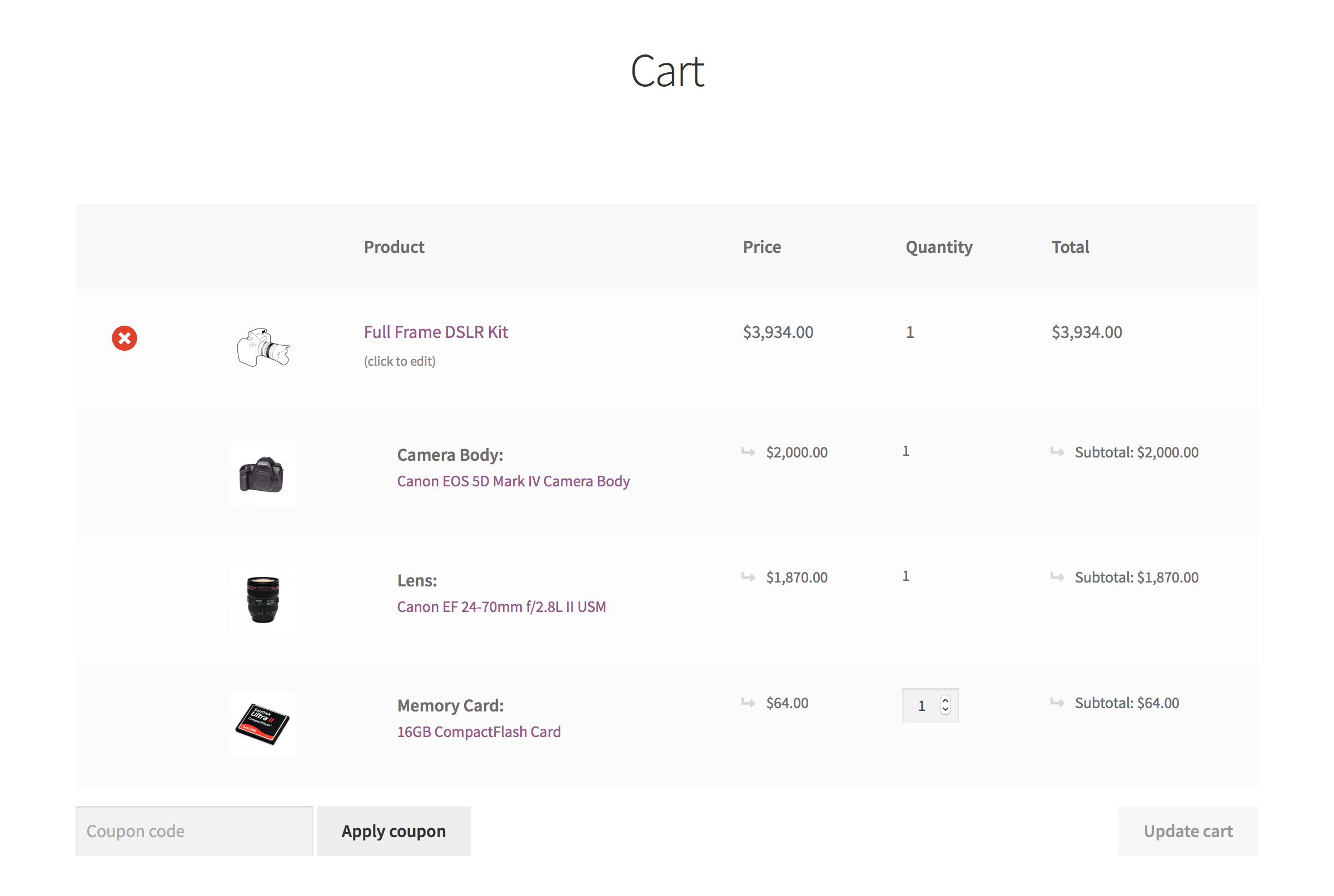Click the Apply coupon button
The width and height of the screenshot is (1334, 896).
tap(394, 830)
